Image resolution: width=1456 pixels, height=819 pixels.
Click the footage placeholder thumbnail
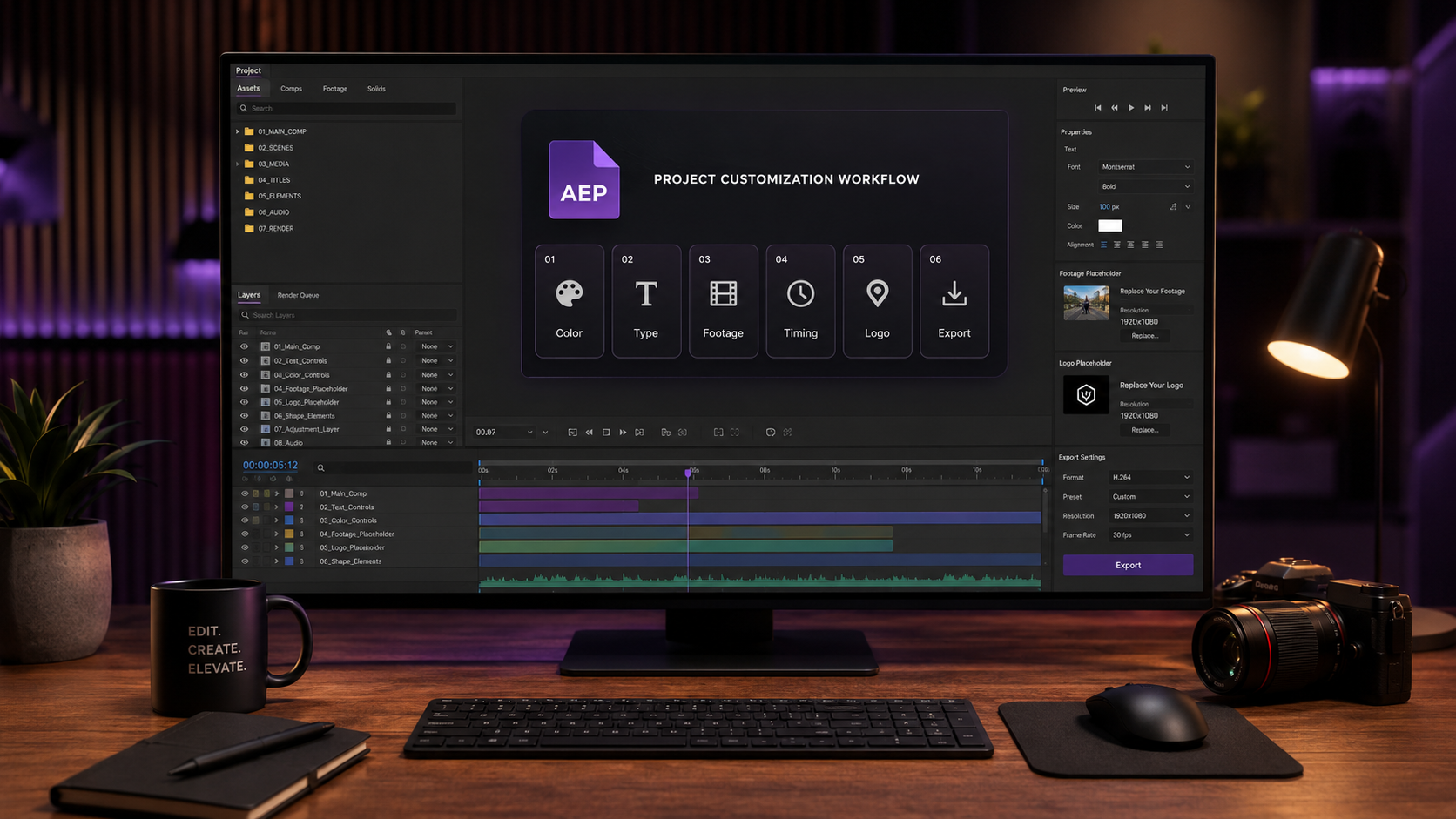pos(1086,303)
